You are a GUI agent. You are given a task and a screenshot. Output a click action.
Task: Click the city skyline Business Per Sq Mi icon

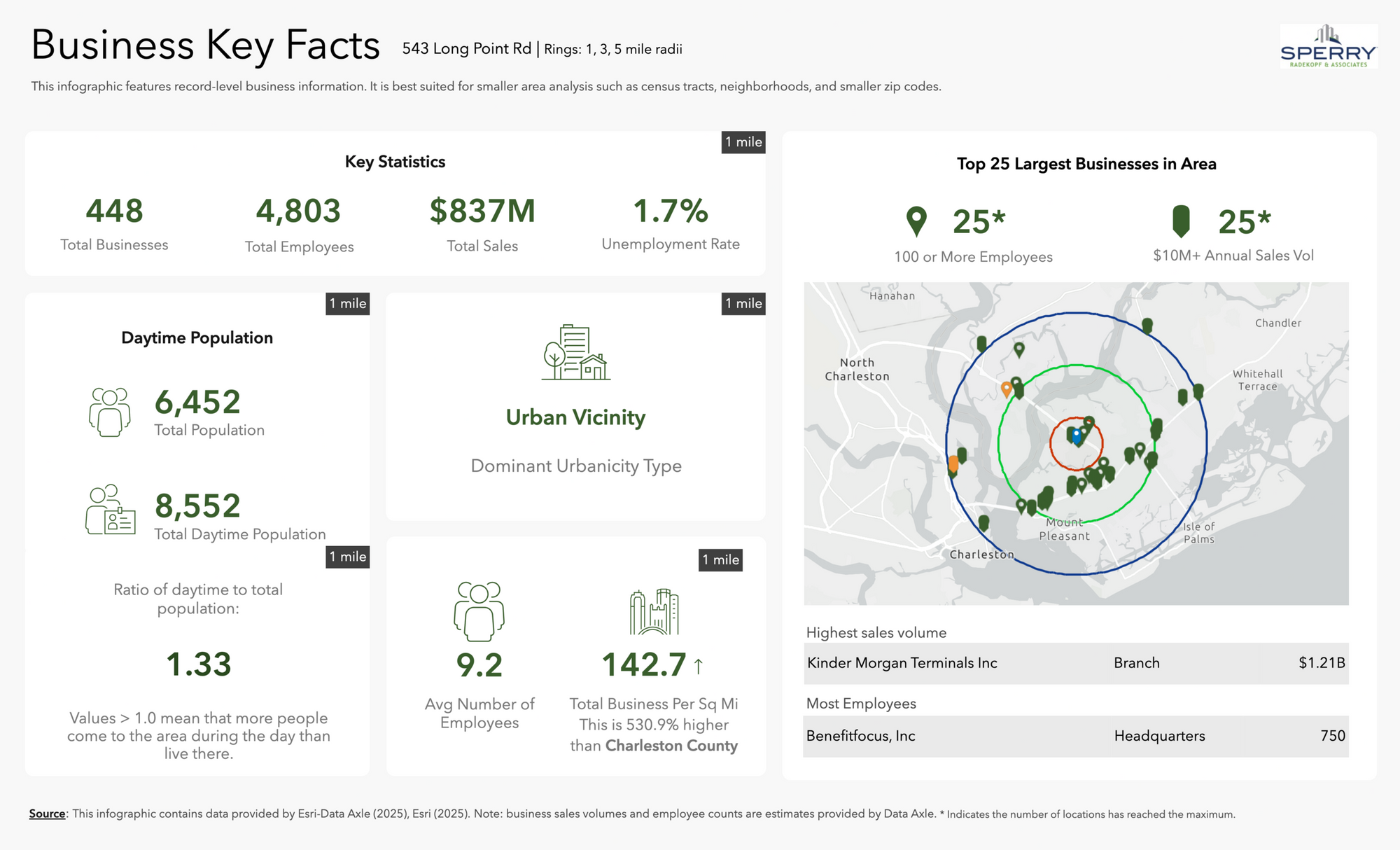point(654,612)
